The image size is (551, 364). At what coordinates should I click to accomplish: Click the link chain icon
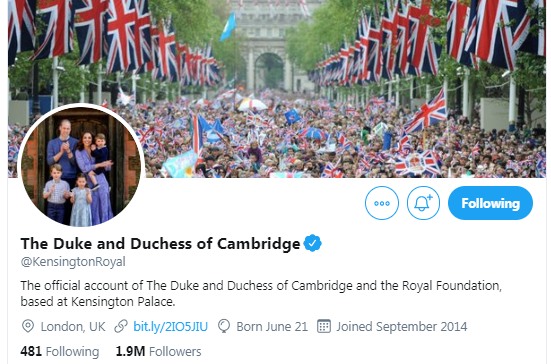point(121,326)
